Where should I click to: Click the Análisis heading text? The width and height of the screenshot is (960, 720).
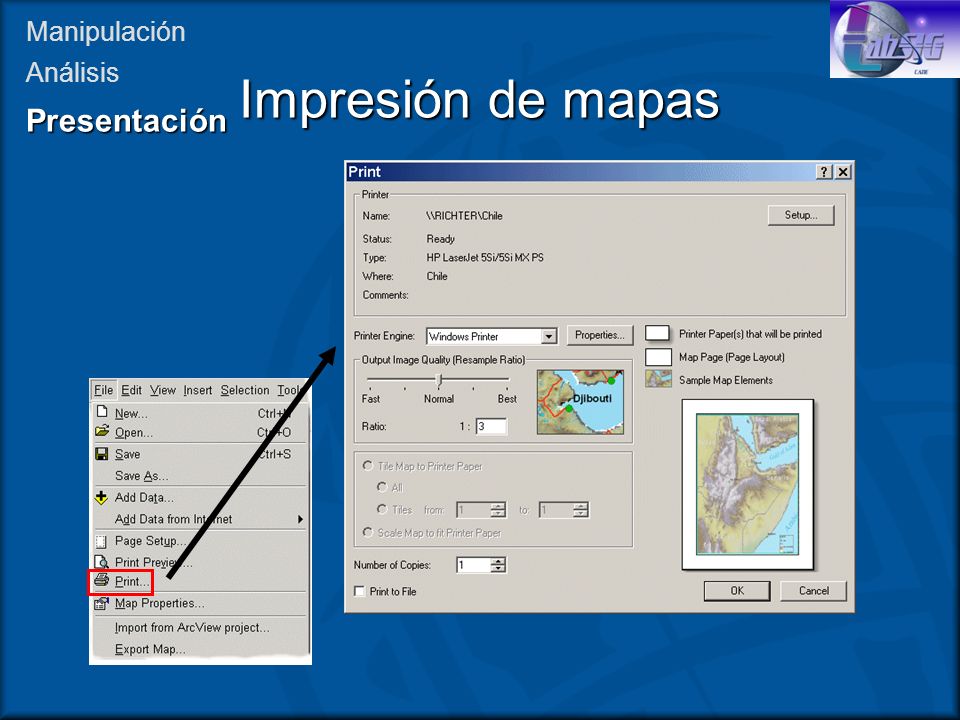(72, 72)
